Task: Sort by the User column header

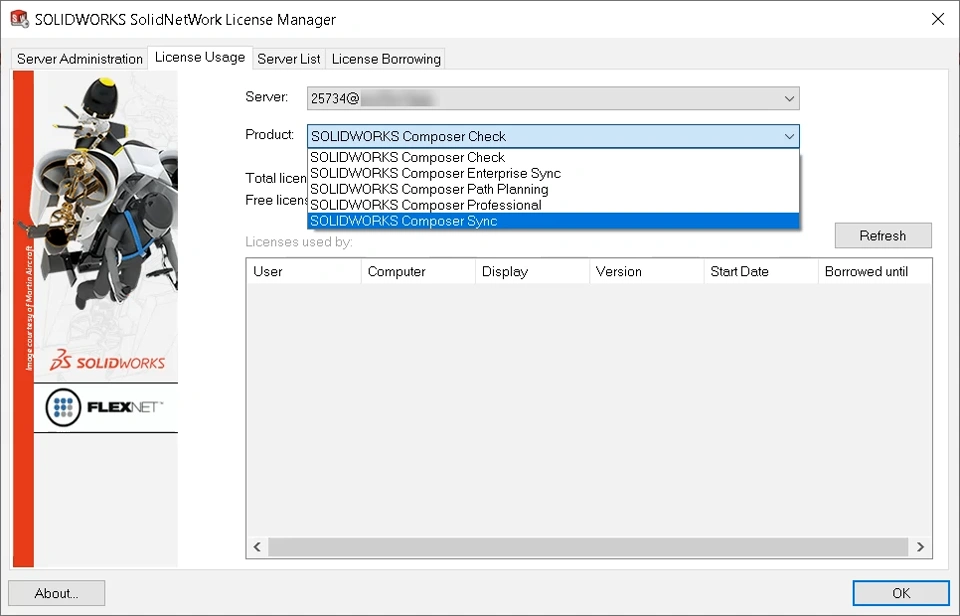Action: (x=303, y=271)
